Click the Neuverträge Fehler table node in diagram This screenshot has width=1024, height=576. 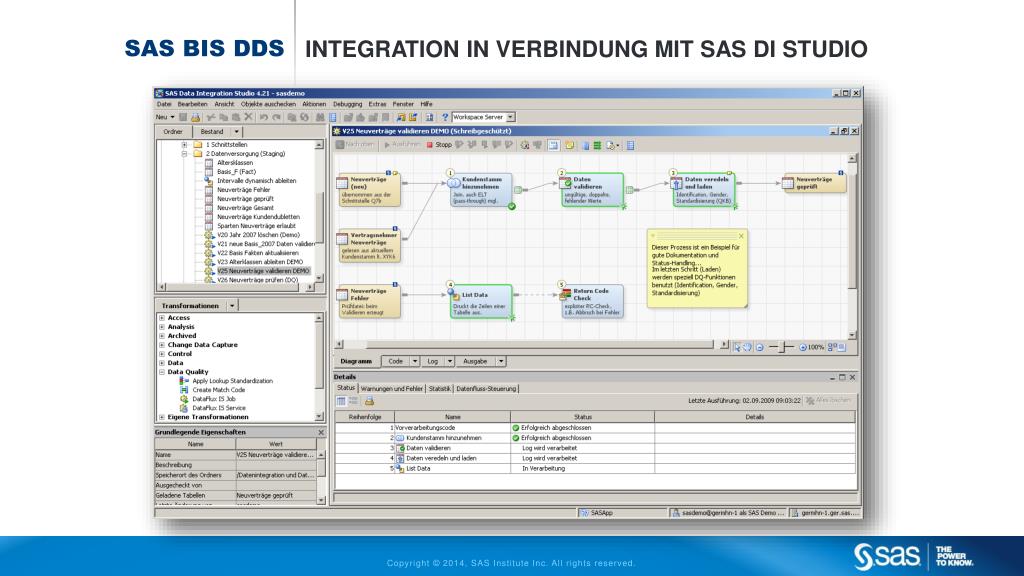368,302
